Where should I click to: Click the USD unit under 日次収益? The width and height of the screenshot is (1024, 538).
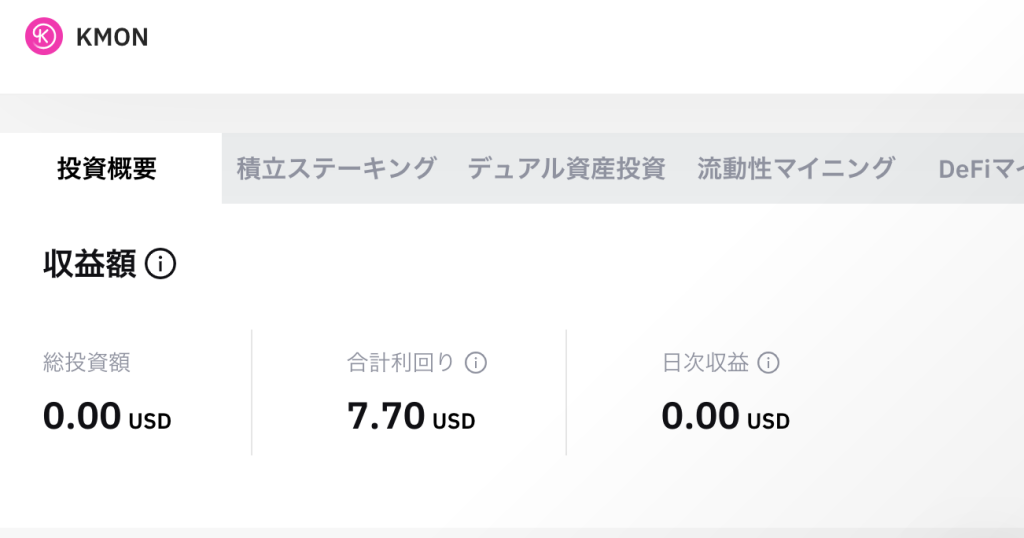click(768, 421)
